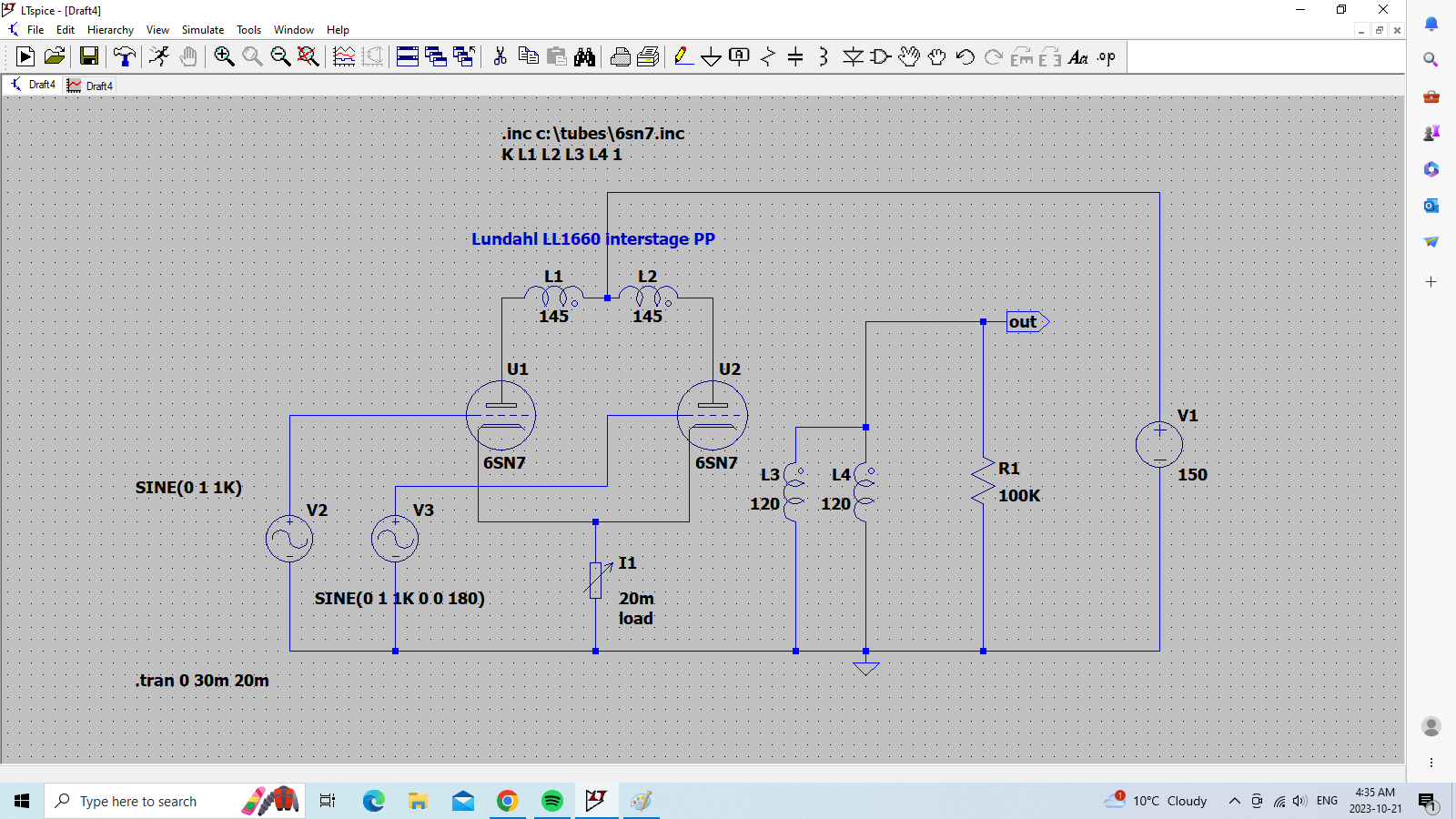Click the 'out' net label
Screen dimensions: 1456x819
tap(1028, 321)
